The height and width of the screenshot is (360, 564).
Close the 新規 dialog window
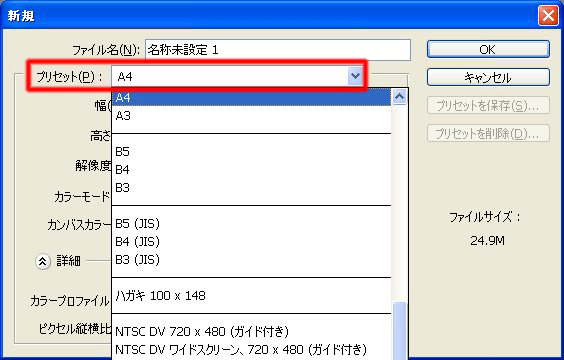pos(548,15)
